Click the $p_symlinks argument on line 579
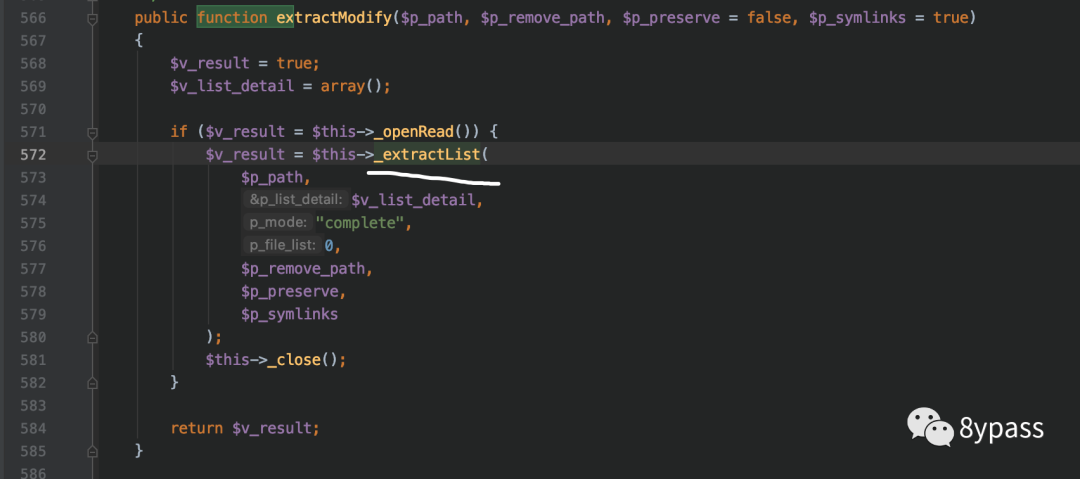This screenshot has width=1080, height=479. (289, 314)
